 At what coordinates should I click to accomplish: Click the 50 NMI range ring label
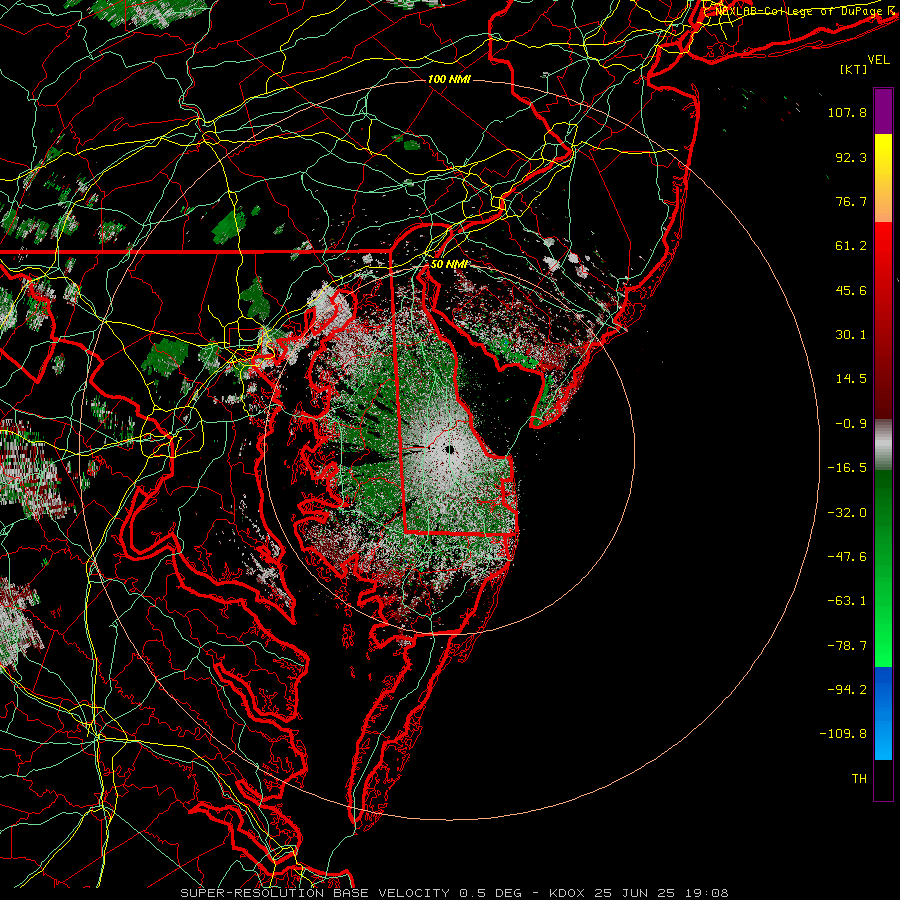pyautogui.click(x=449, y=264)
